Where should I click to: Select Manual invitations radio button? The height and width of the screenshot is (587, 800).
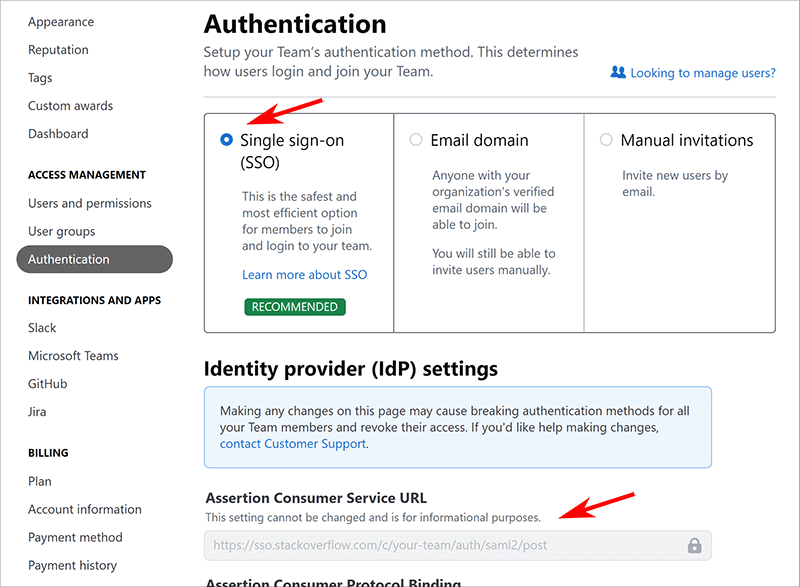[x=606, y=140]
